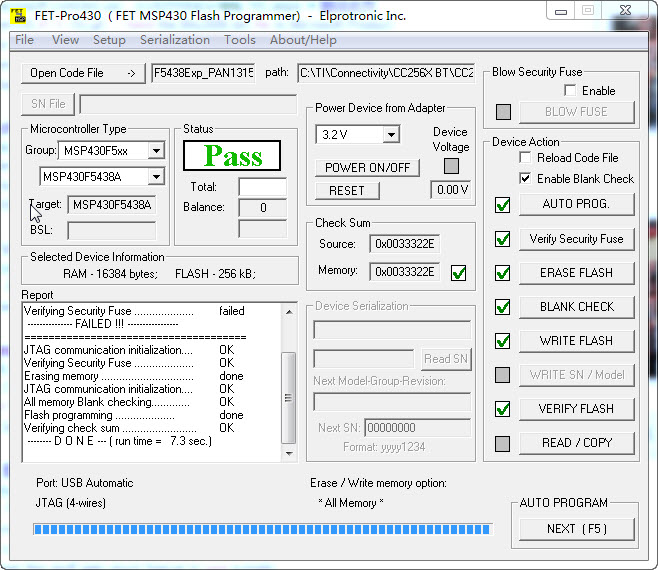This screenshot has height=570, width=658.
Task: Click 'JTAG (4-wires)' status text
Action: 70,503
